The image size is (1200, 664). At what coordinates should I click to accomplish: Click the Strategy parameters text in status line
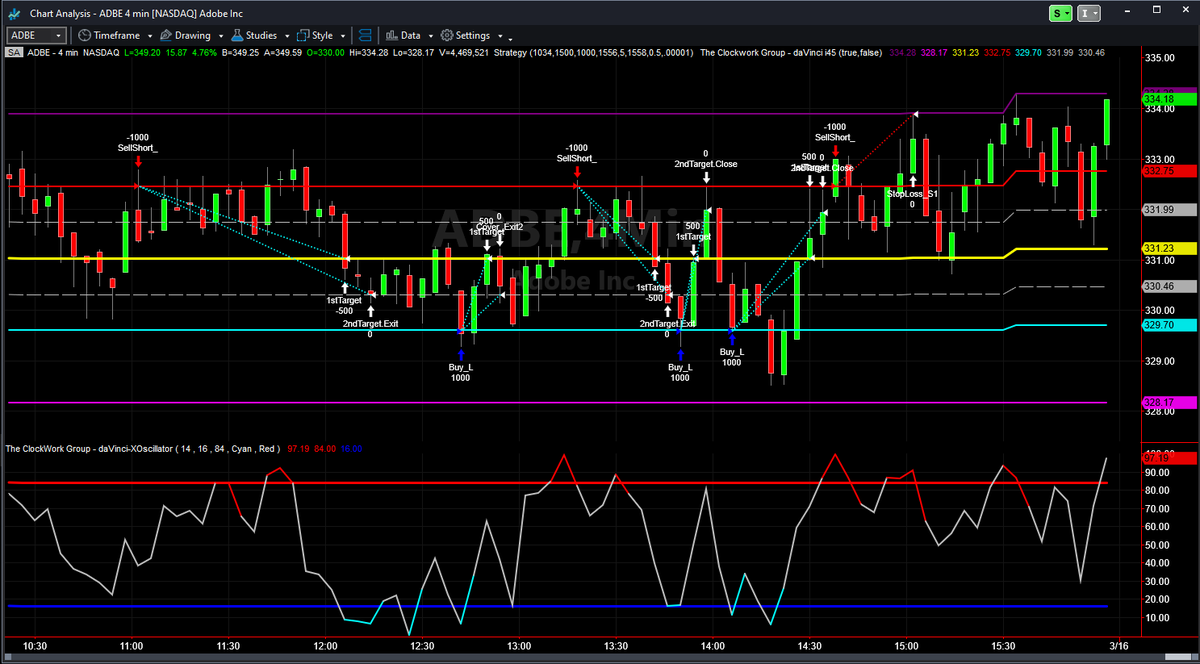coord(593,52)
